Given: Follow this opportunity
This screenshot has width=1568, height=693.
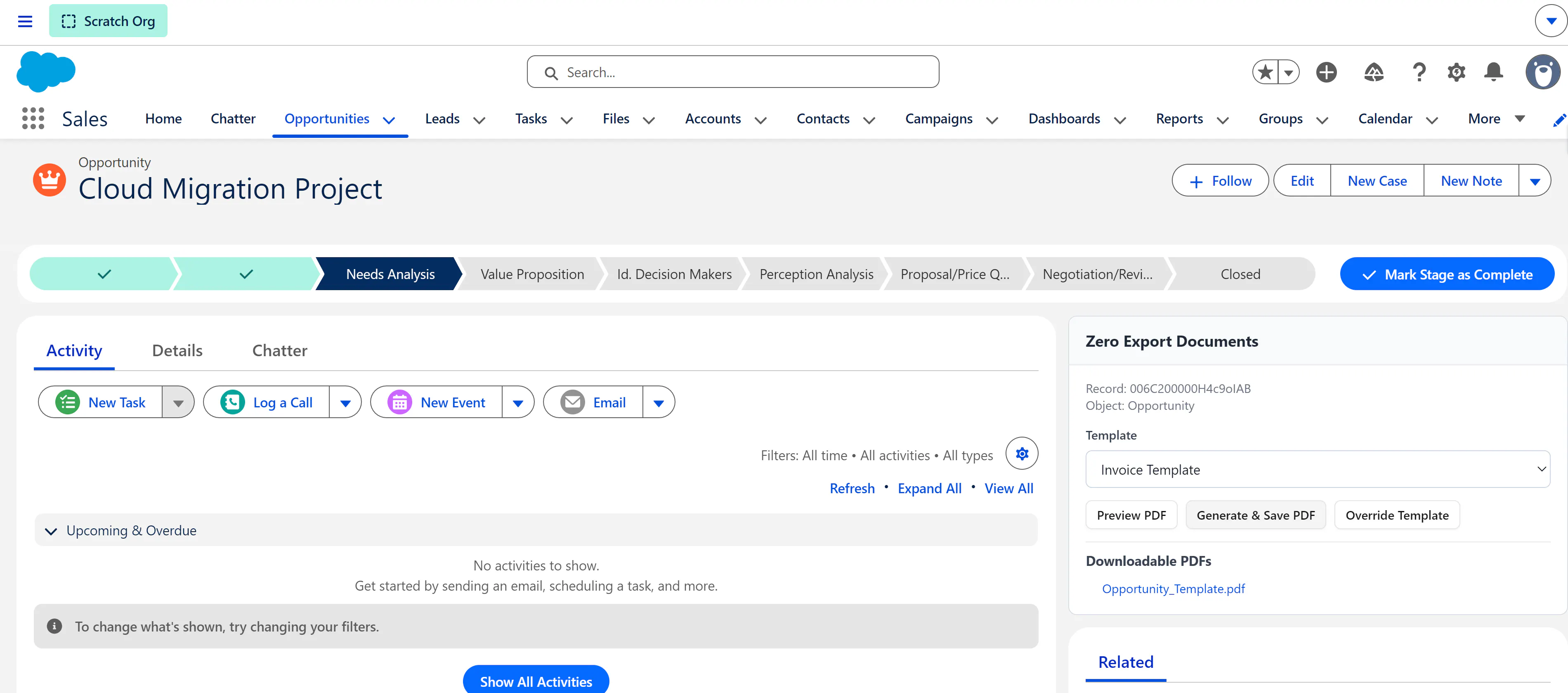Looking at the screenshot, I should click(x=1220, y=180).
